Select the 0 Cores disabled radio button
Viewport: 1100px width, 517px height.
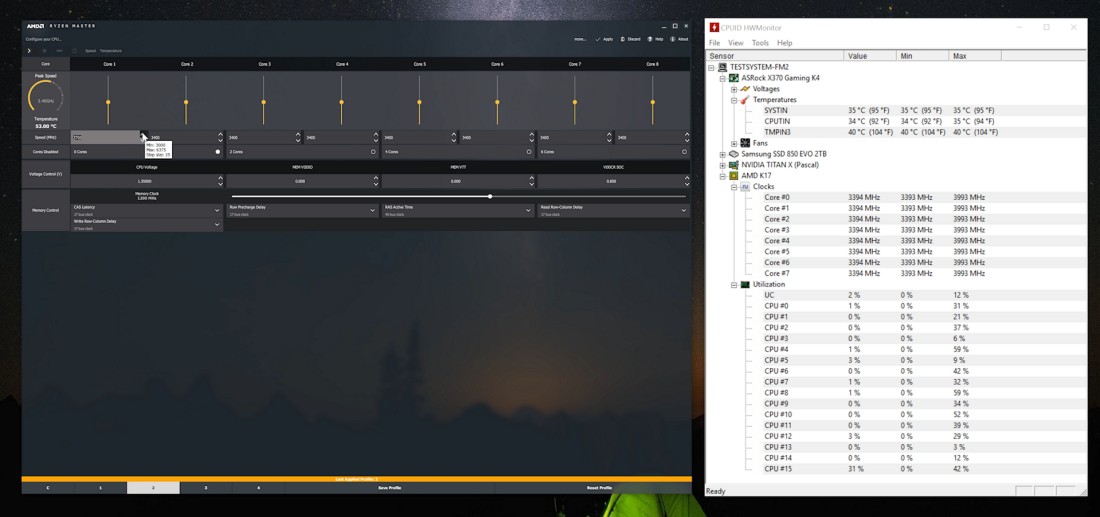(x=218, y=152)
